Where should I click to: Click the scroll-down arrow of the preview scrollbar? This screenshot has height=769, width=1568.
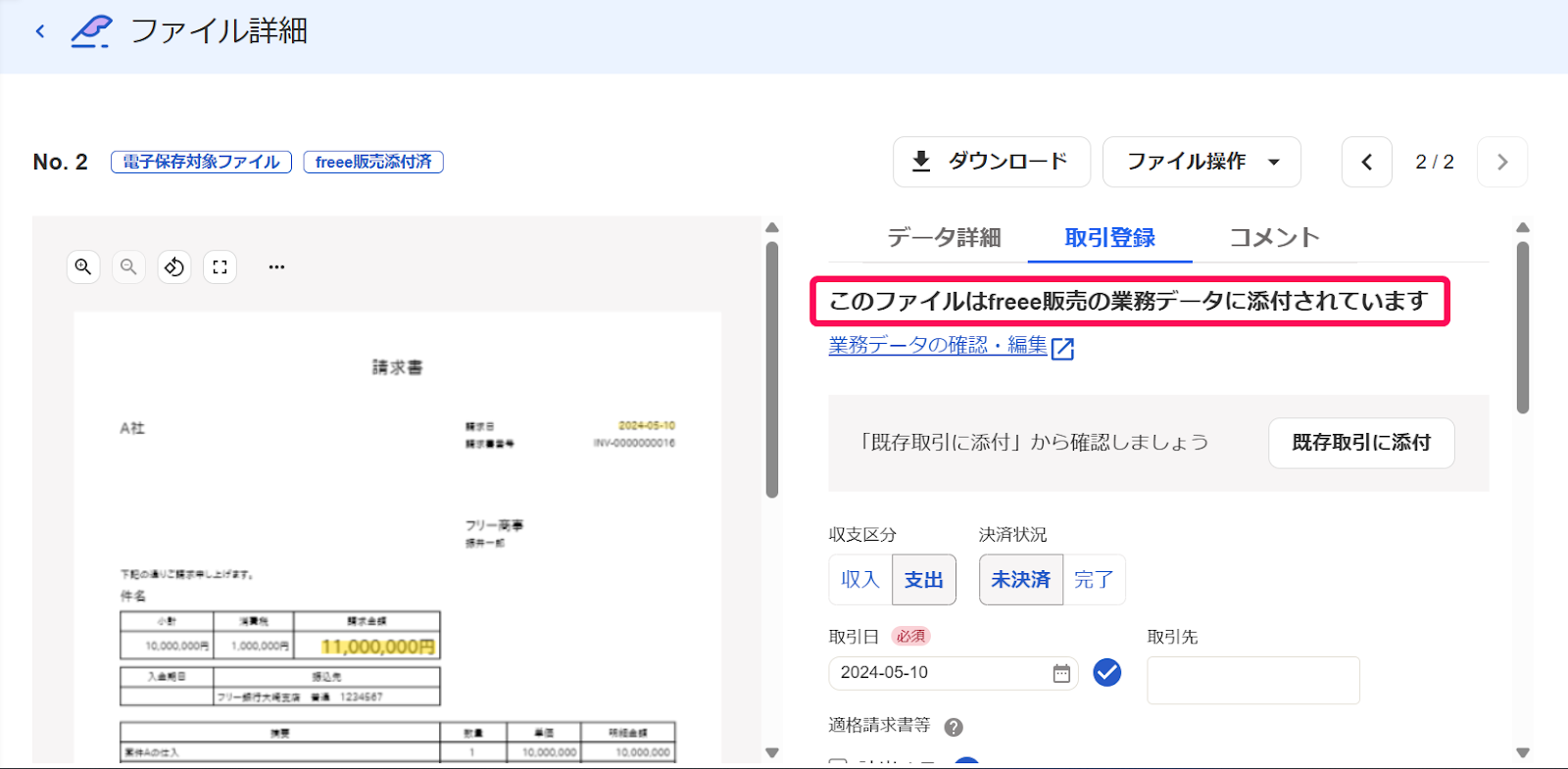tap(772, 753)
